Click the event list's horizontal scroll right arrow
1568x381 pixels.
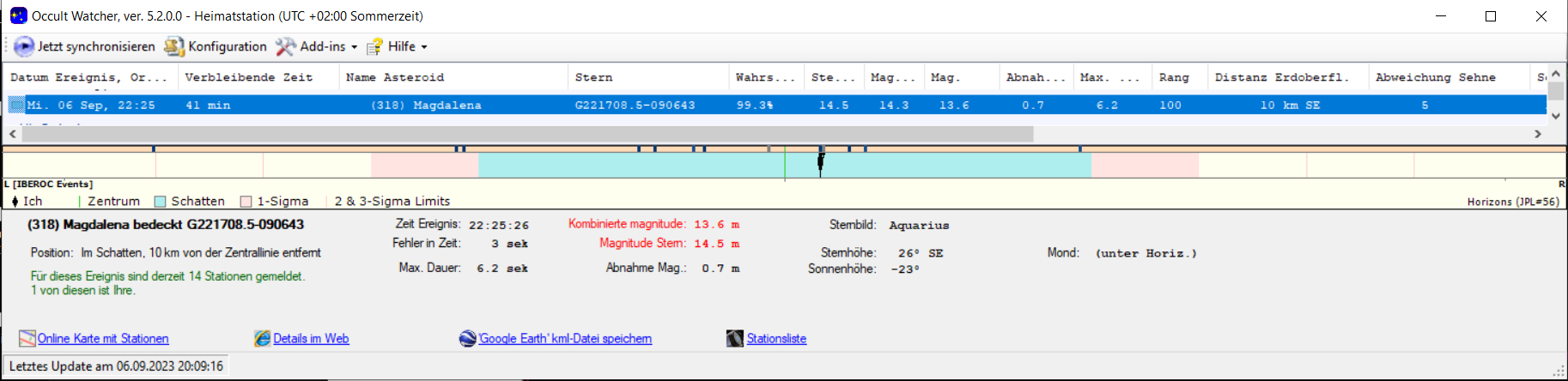1537,134
